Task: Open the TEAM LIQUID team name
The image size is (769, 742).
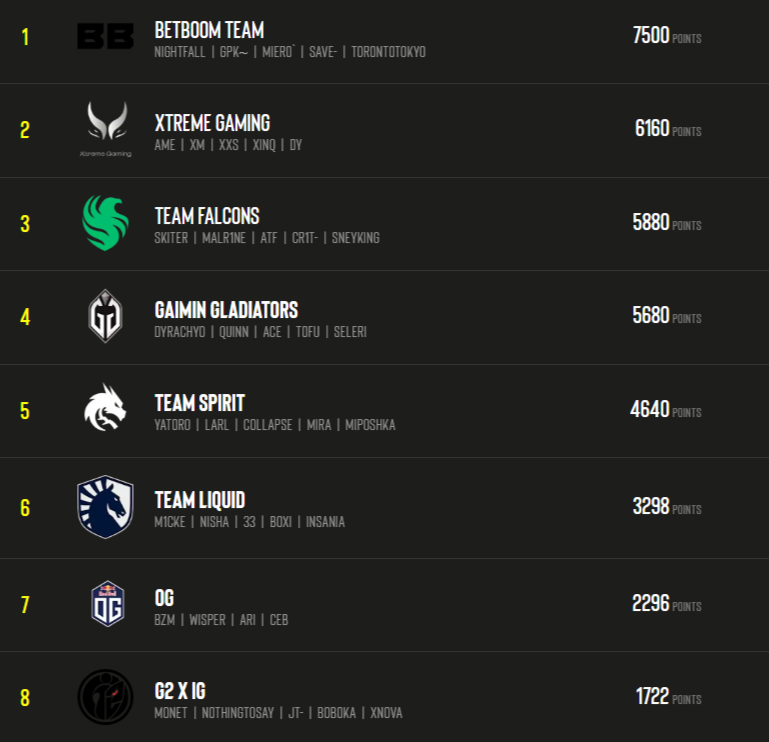Action: 200,500
